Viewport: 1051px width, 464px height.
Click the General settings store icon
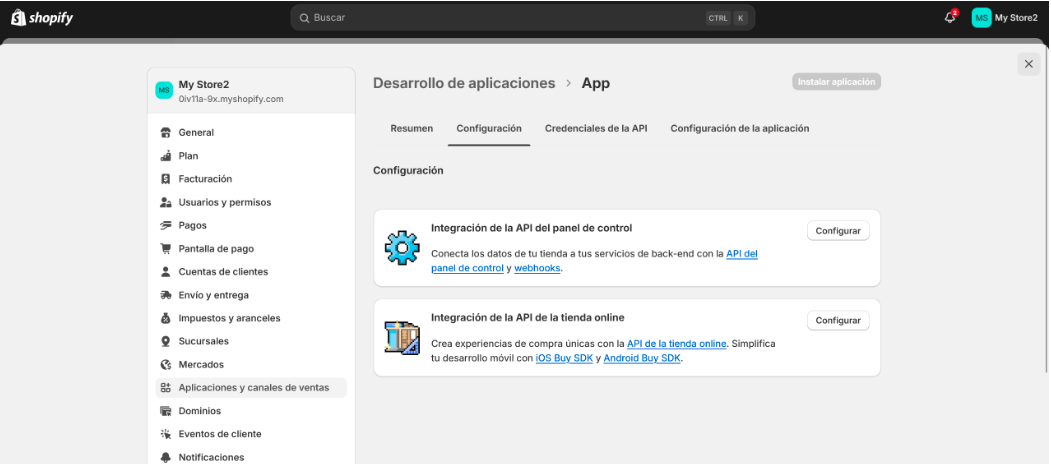166,132
